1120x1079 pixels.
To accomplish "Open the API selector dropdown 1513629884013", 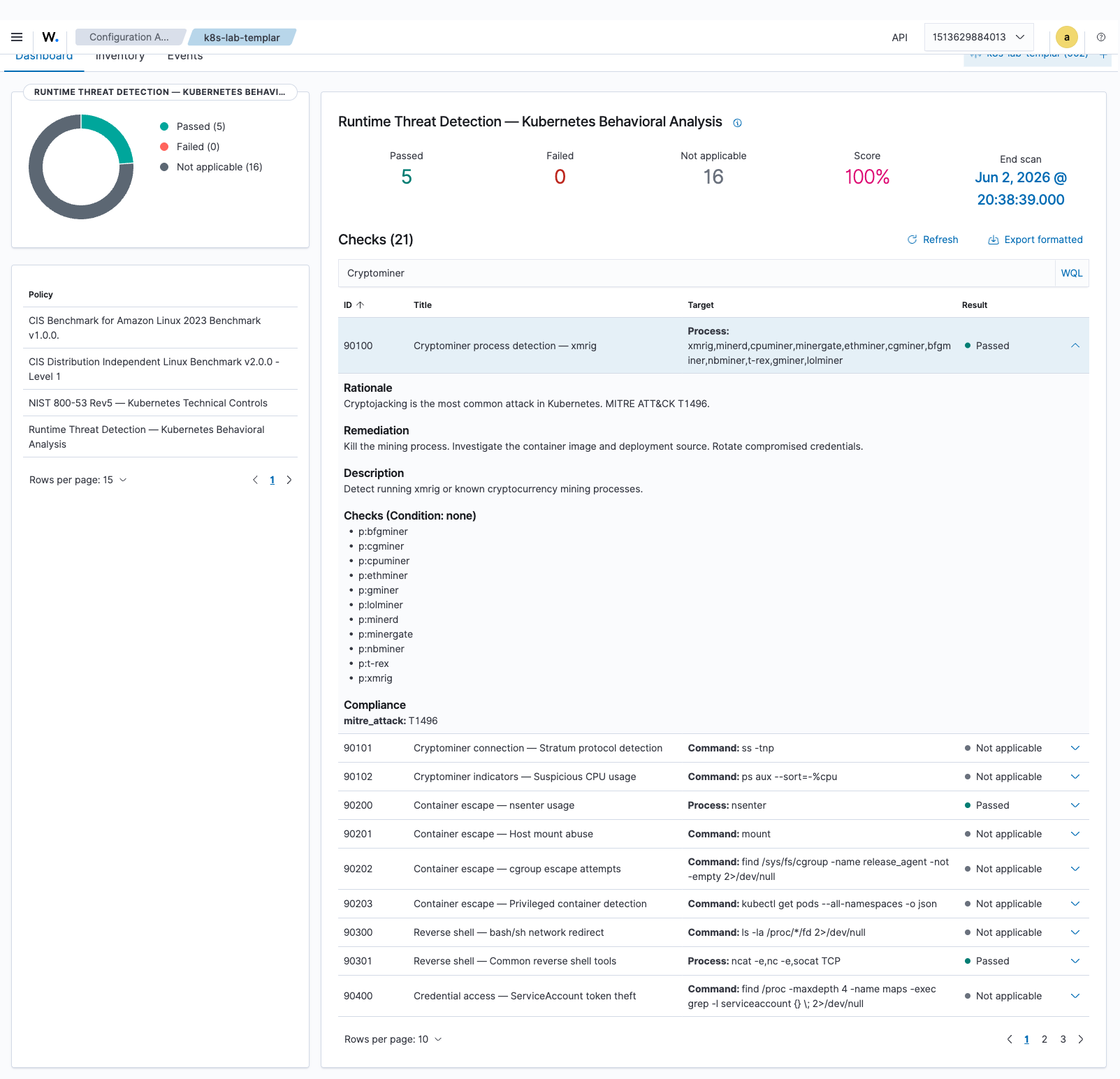I will [978, 37].
